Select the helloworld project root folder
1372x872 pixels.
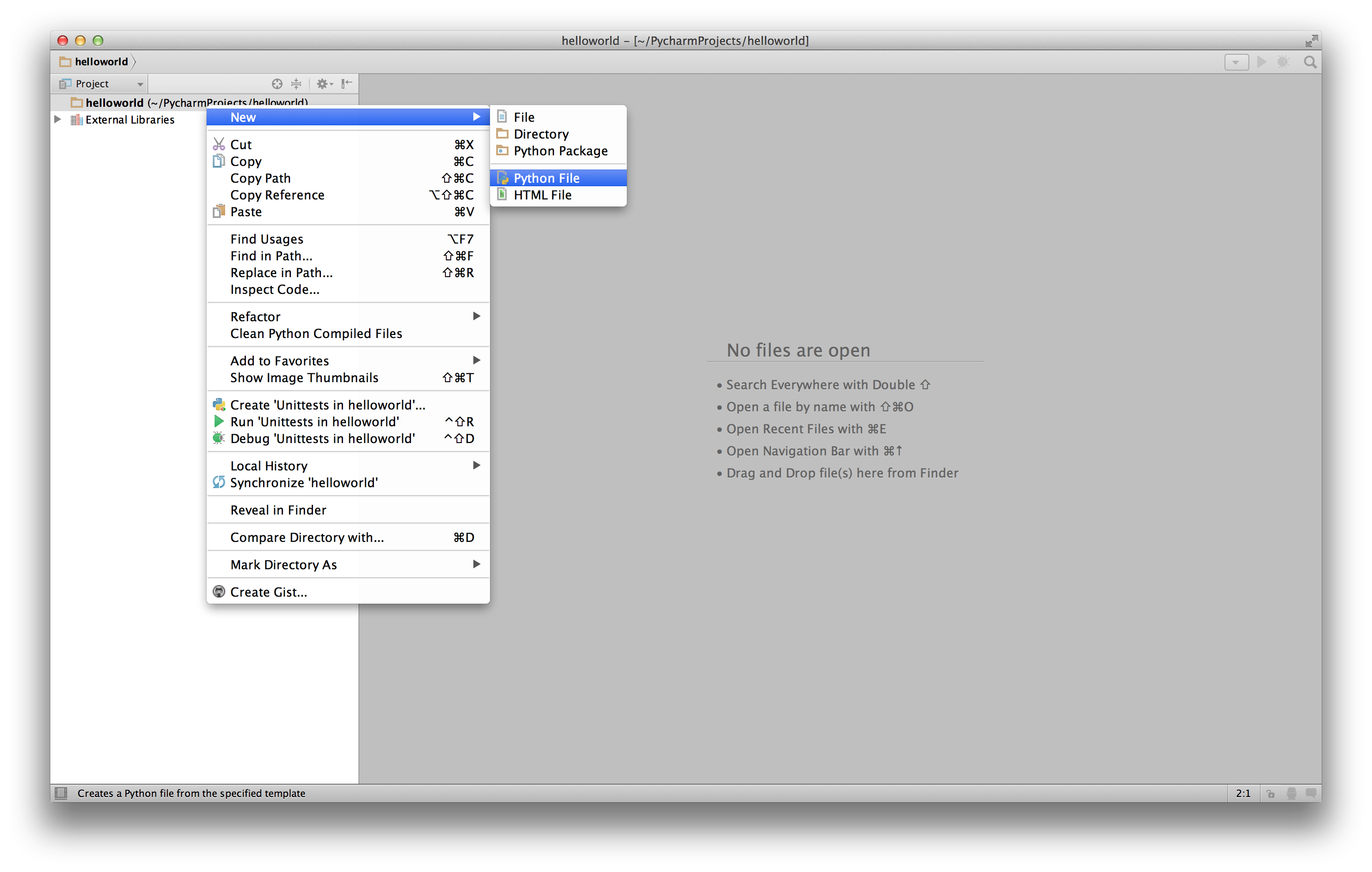point(114,102)
